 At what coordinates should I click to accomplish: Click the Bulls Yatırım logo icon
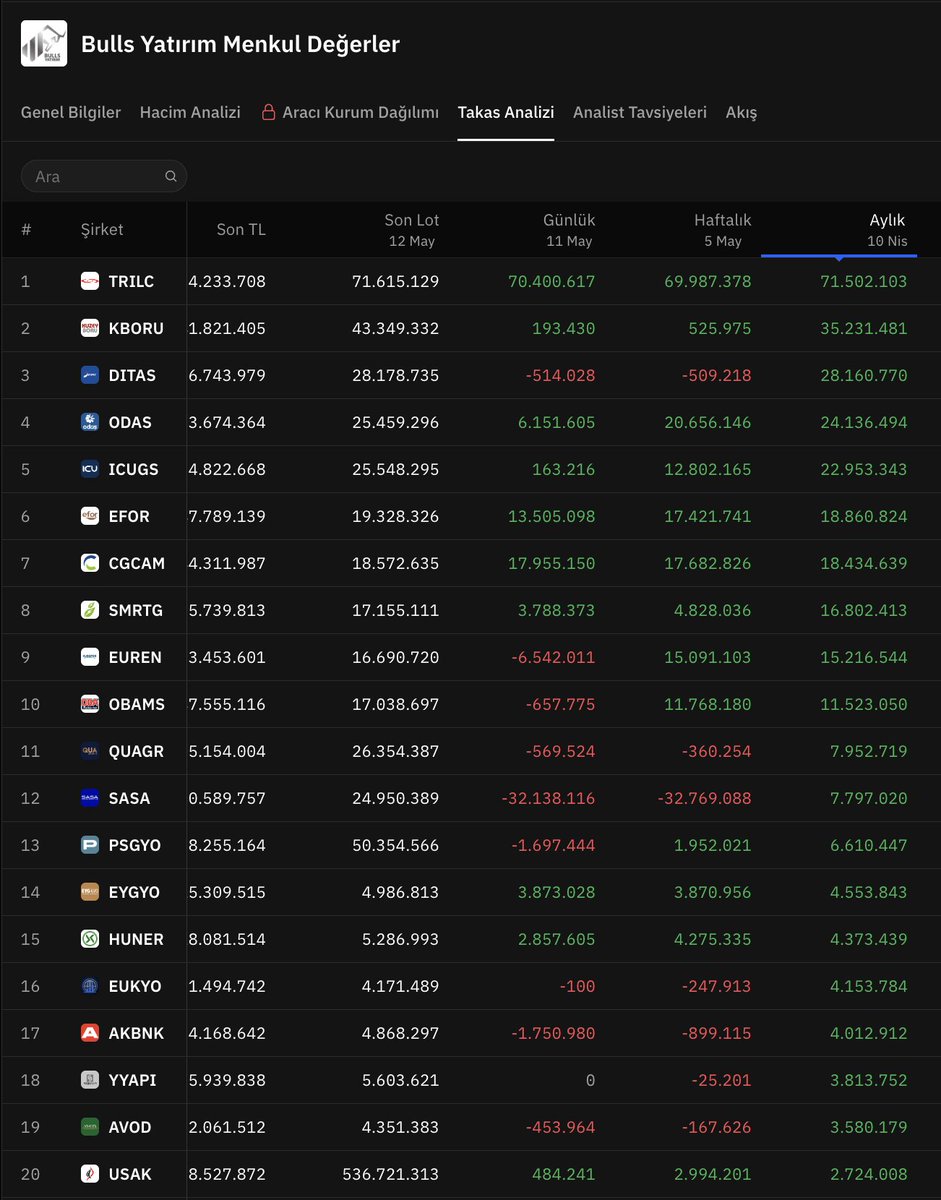44,44
